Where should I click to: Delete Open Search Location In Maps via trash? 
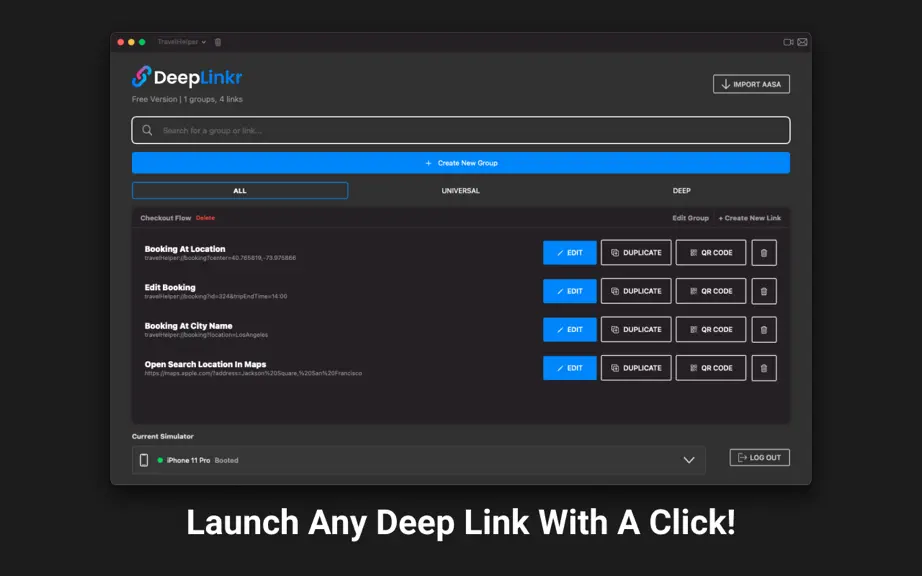pos(764,368)
